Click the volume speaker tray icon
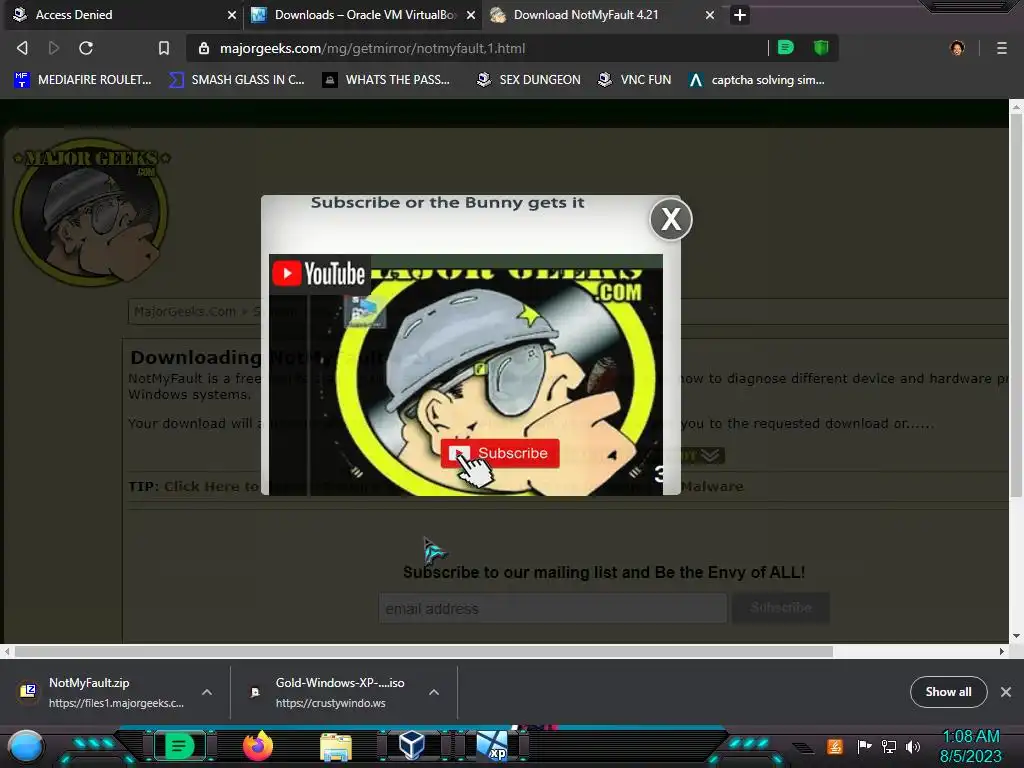This screenshot has width=1024, height=768. [x=912, y=746]
